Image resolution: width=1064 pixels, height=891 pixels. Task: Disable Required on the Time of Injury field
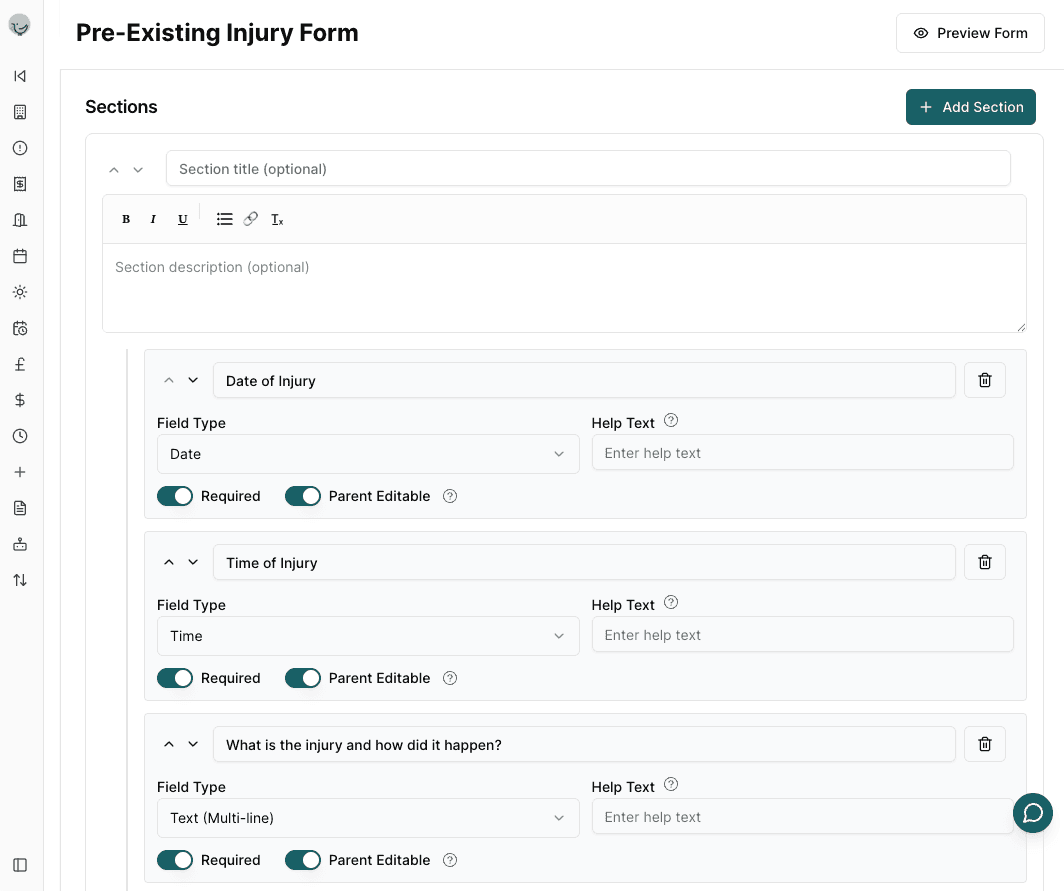pos(175,678)
